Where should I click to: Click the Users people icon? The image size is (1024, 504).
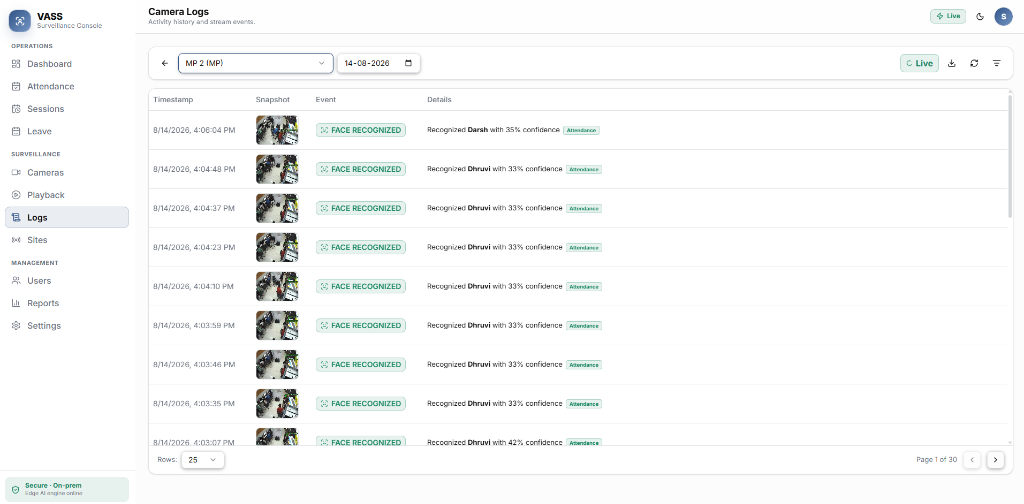coord(16,281)
